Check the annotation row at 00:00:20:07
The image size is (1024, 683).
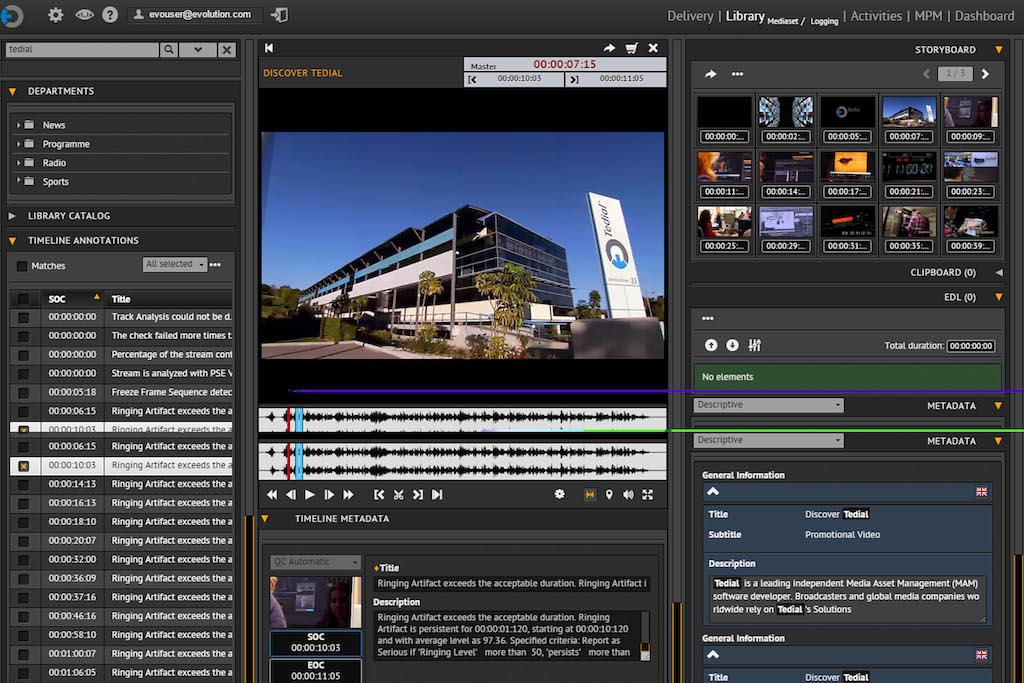click(24, 541)
